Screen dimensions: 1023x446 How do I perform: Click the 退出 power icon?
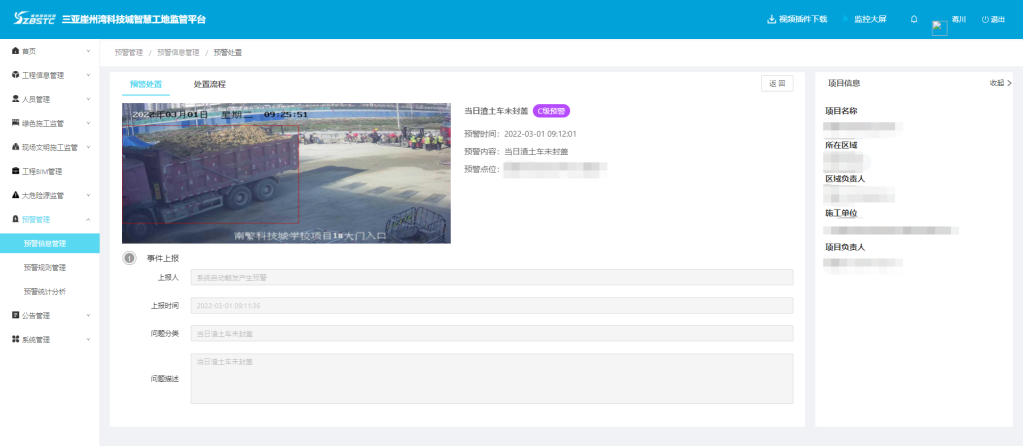[985, 19]
